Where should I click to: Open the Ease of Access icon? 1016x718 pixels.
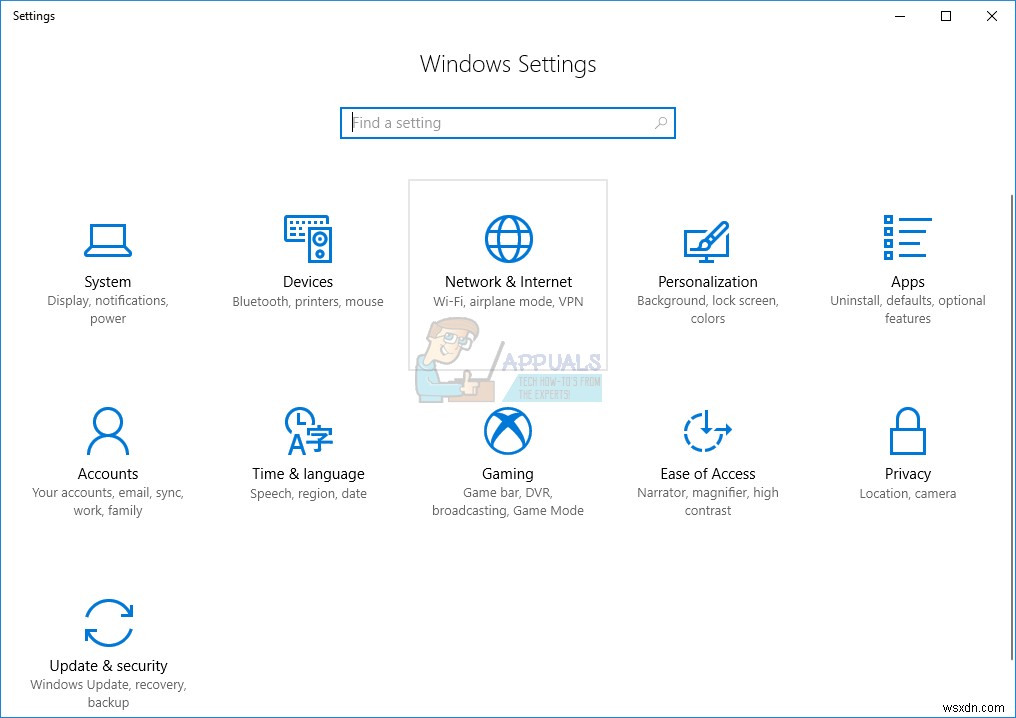tap(707, 431)
